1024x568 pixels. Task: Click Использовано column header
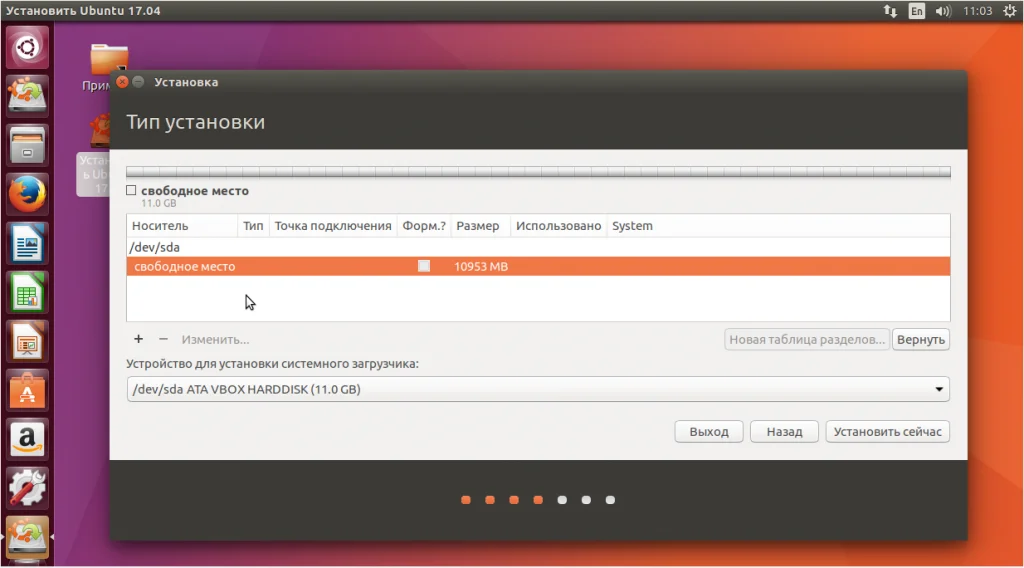coord(558,226)
